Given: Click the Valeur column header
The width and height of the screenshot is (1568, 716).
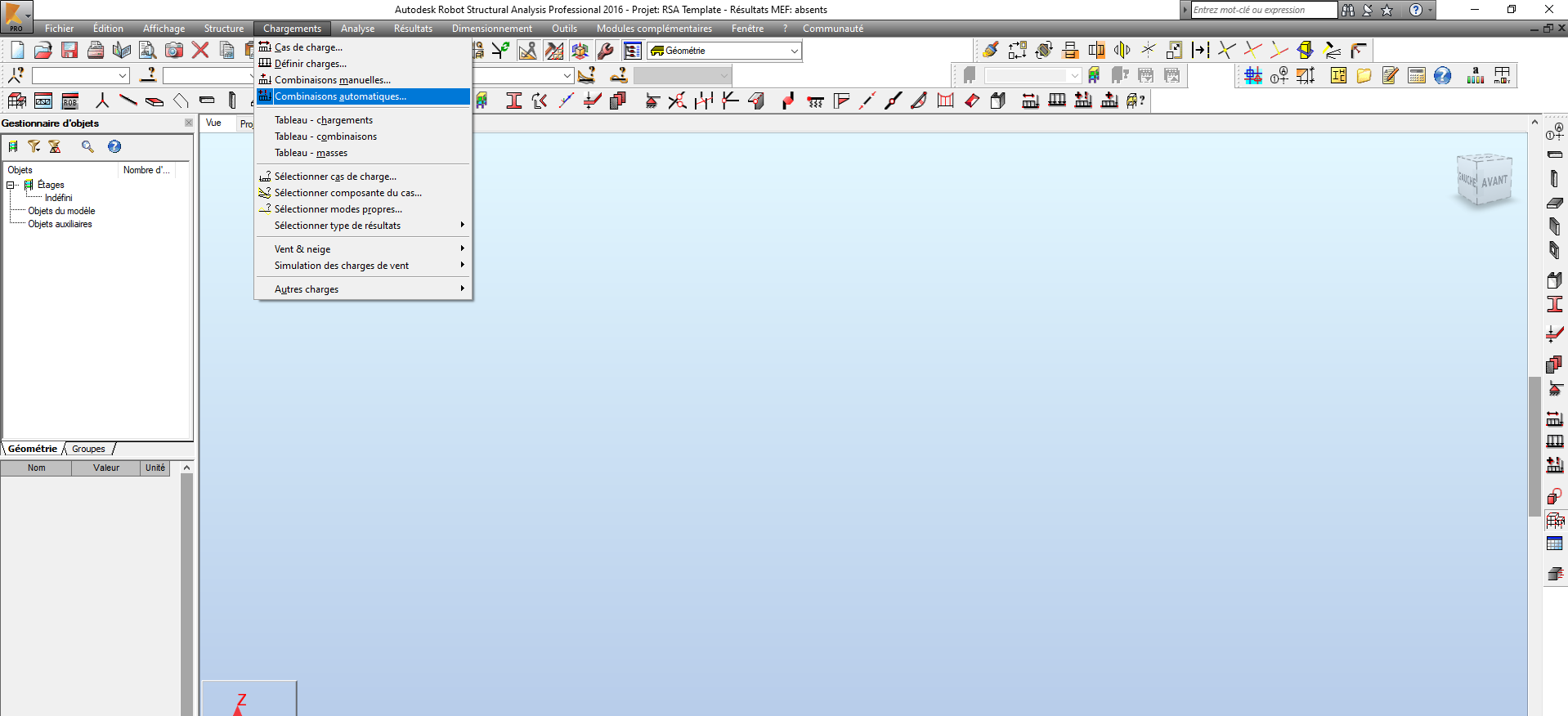Looking at the screenshot, I should click(x=106, y=468).
